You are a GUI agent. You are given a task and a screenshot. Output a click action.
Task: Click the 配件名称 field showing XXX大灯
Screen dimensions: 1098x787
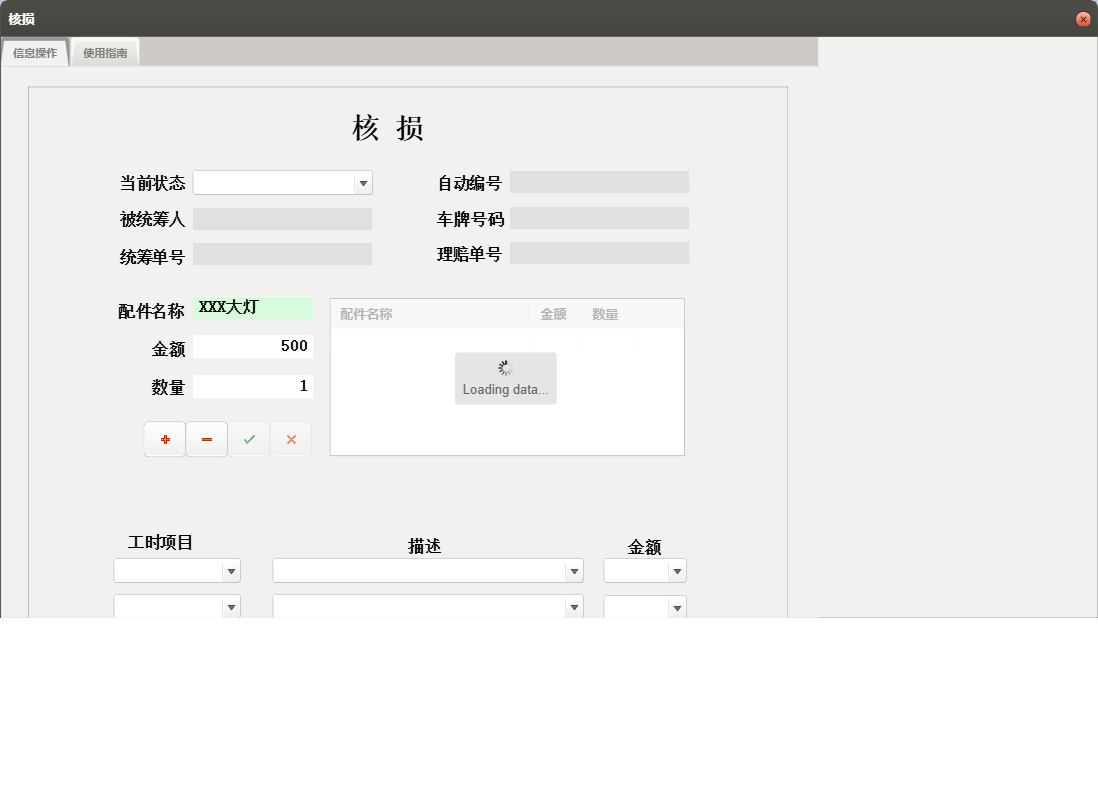coord(253,307)
